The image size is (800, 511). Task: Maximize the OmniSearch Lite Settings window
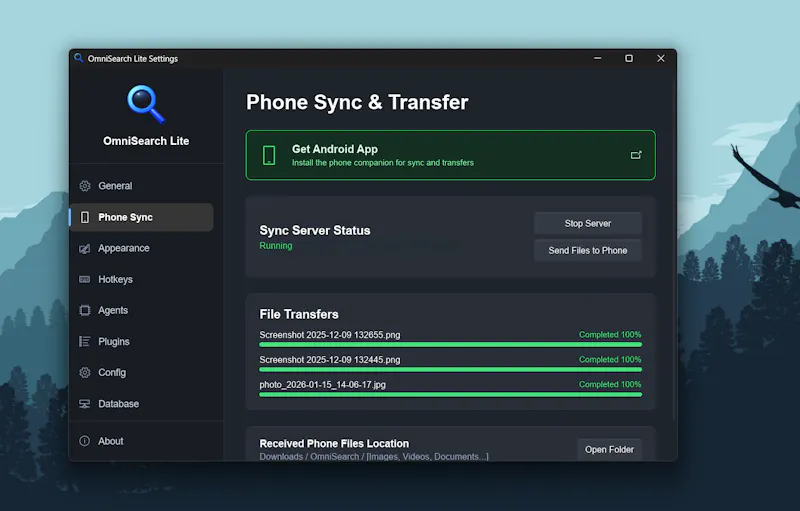click(x=629, y=58)
